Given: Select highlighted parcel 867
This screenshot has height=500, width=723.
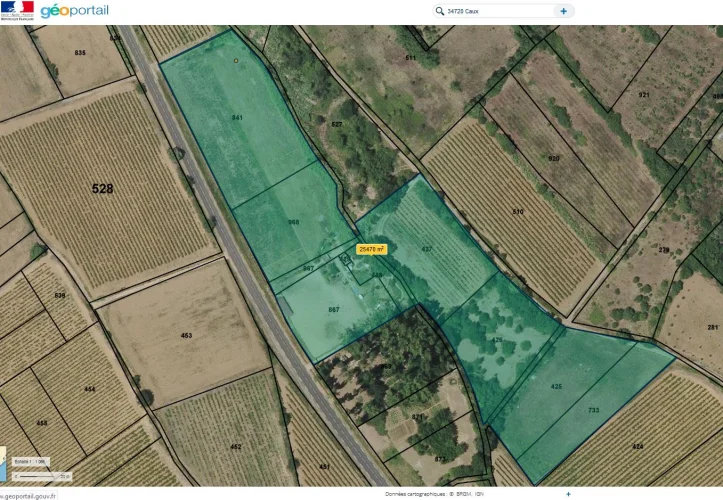Looking at the screenshot, I should tap(334, 310).
